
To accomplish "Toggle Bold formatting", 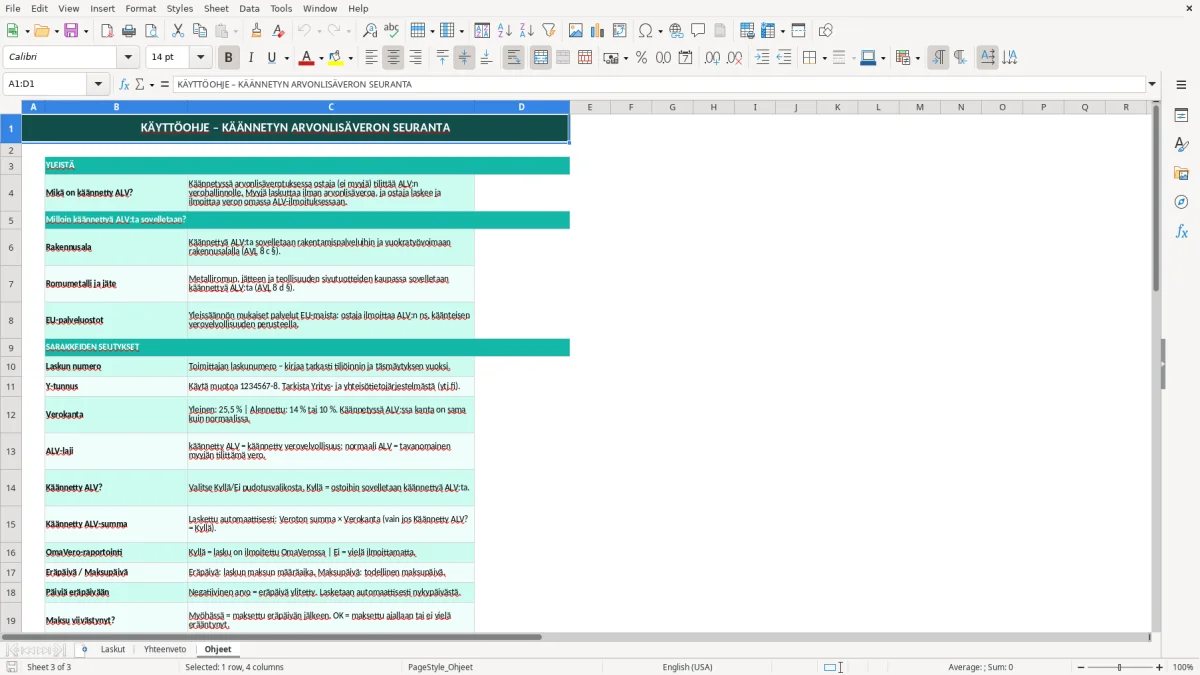I will [229, 58].
